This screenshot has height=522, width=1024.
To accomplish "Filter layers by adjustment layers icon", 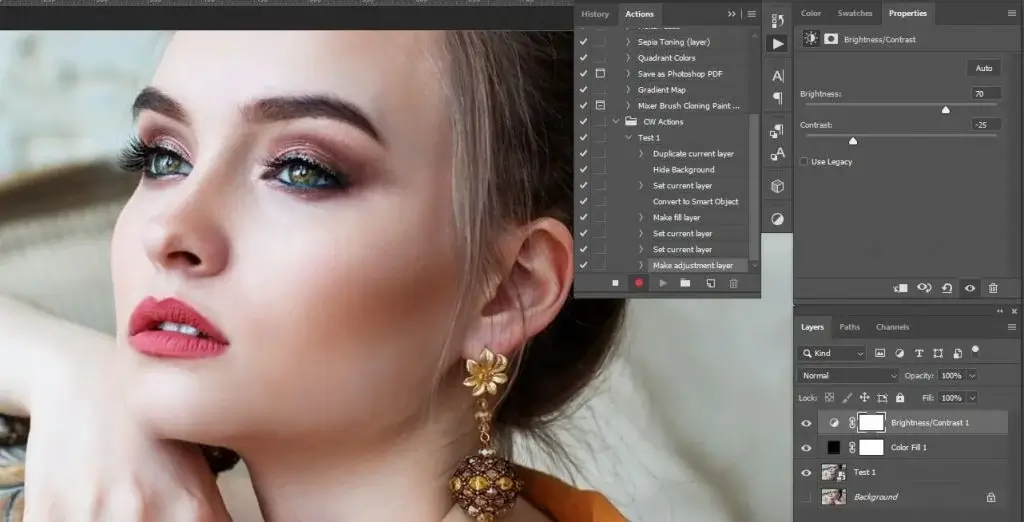I will (x=899, y=353).
